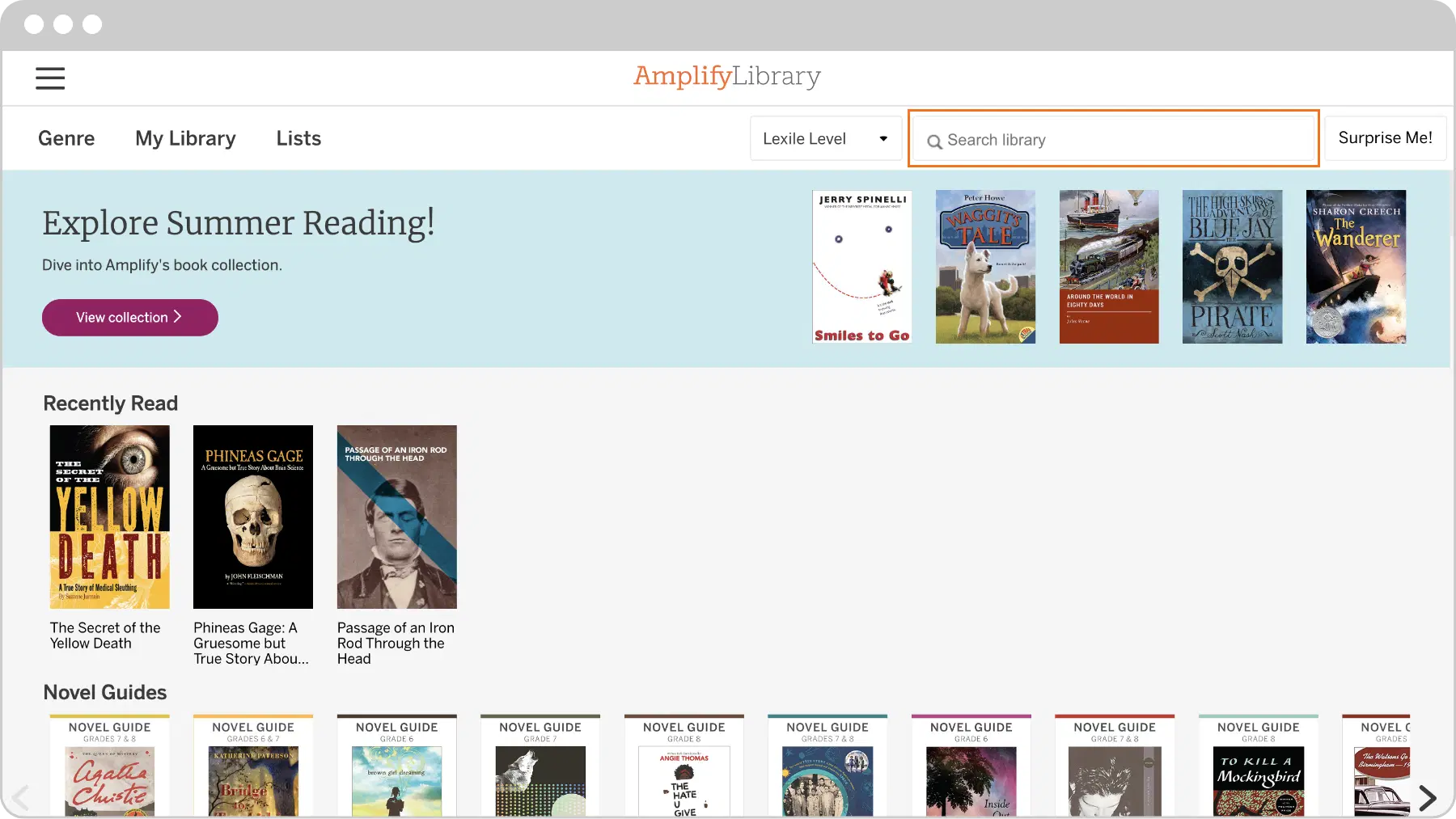Click the View collection button

tap(130, 318)
